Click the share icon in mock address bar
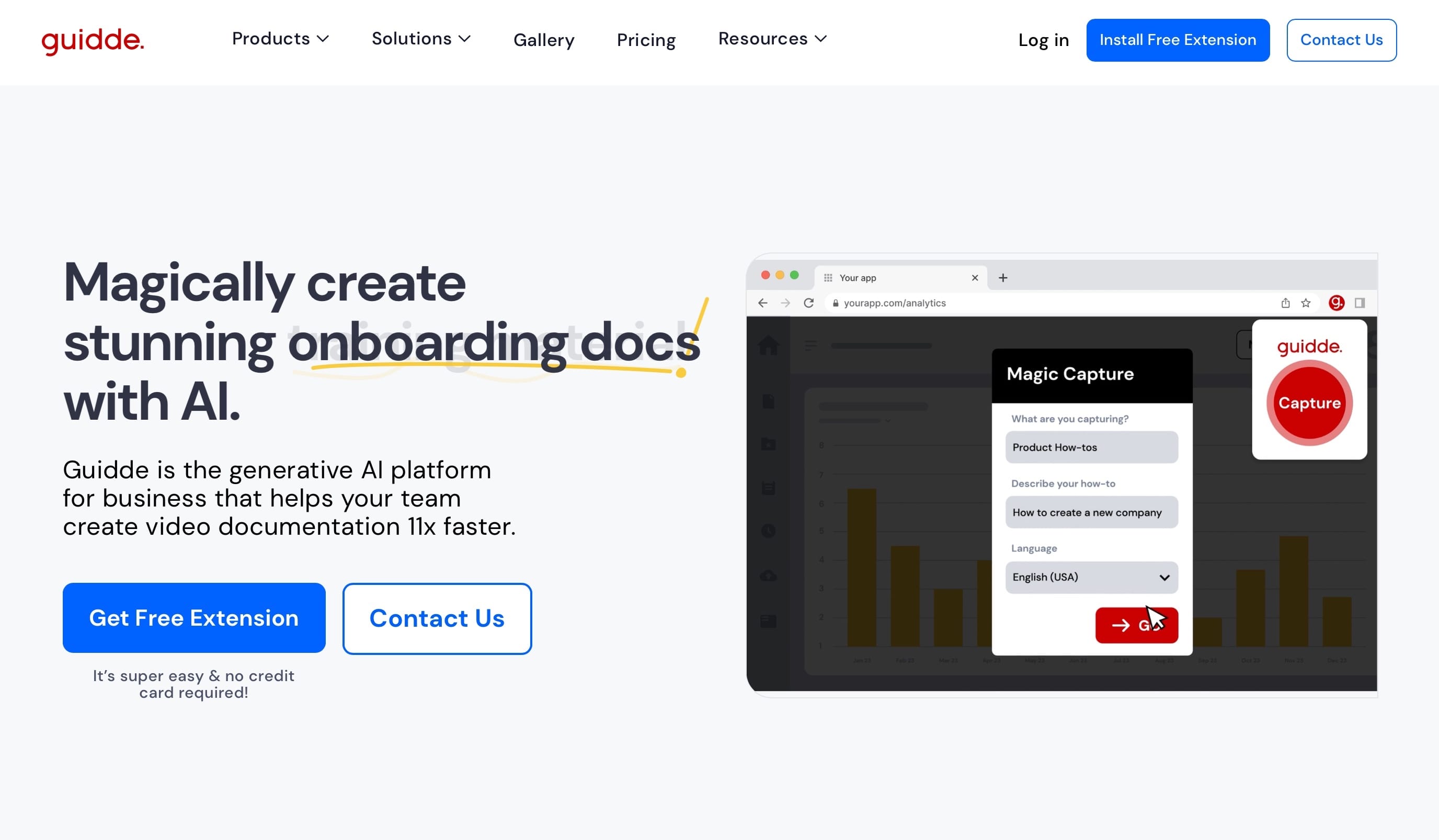 click(x=1285, y=303)
